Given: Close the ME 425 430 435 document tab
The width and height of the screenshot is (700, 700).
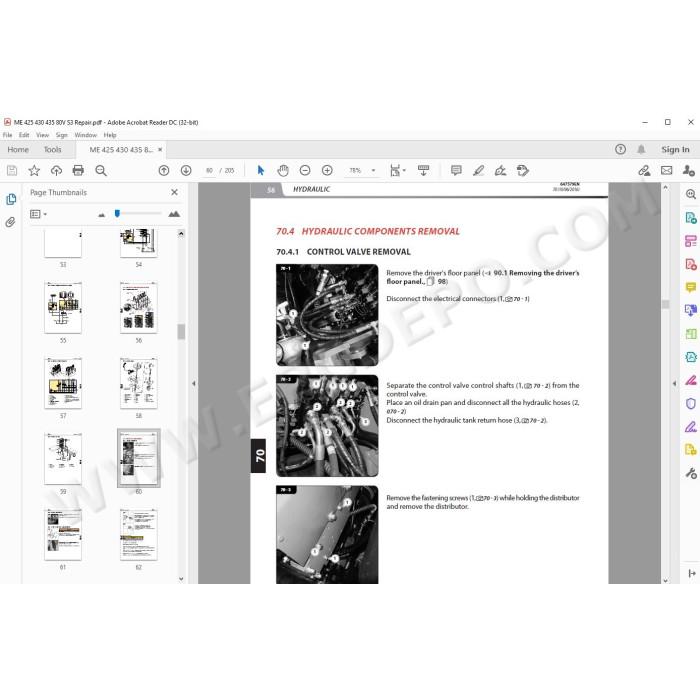Looking at the screenshot, I should pyautogui.click(x=160, y=150).
